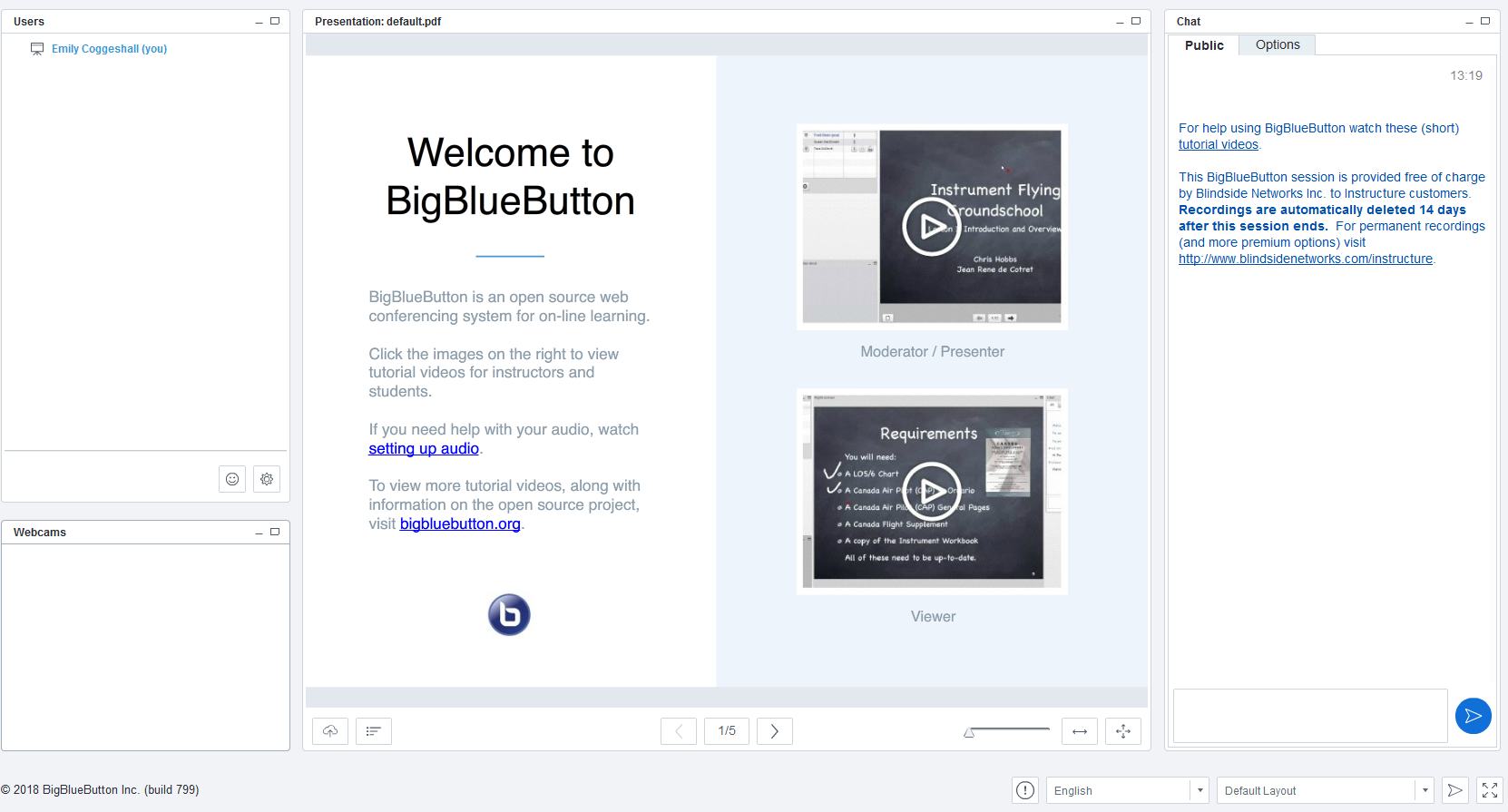
Task: Play the Viewer tutorial video
Action: [932, 492]
